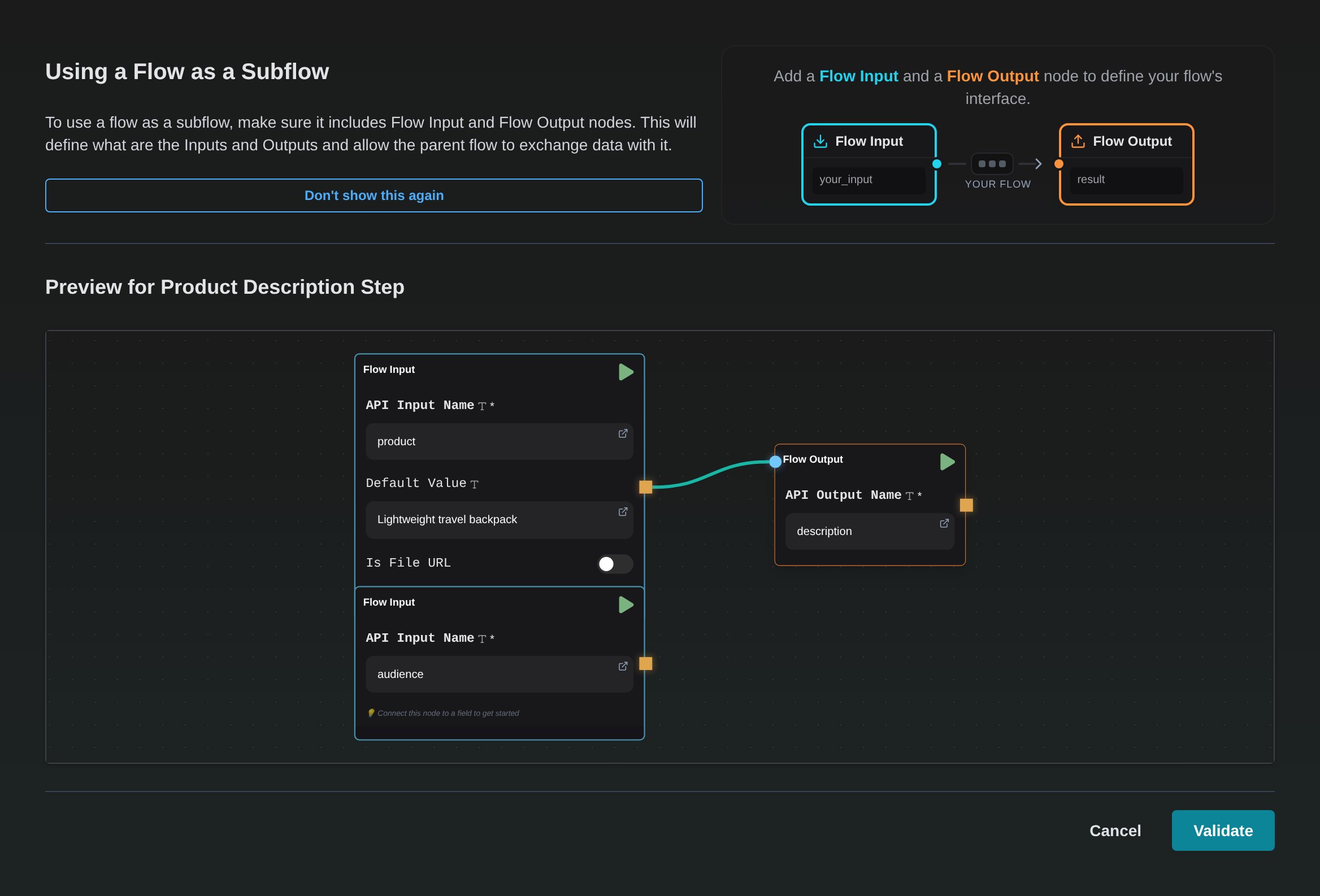
Task: Toggle the Is File URL switch
Action: coord(615,564)
